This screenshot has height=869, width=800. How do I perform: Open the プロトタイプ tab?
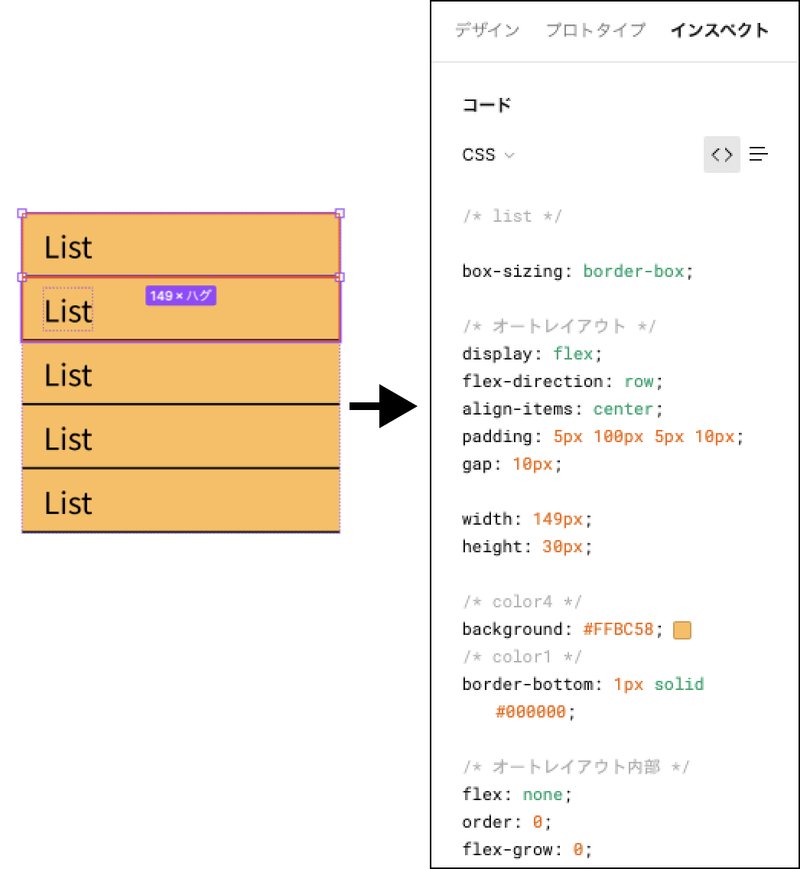pyautogui.click(x=595, y=30)
